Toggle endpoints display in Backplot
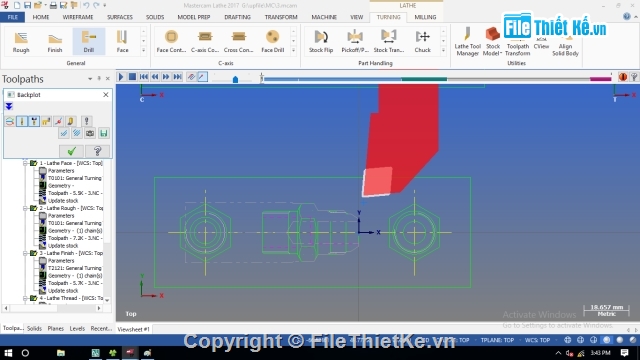This screenshot has width=640, height=360. coord(58,121)
